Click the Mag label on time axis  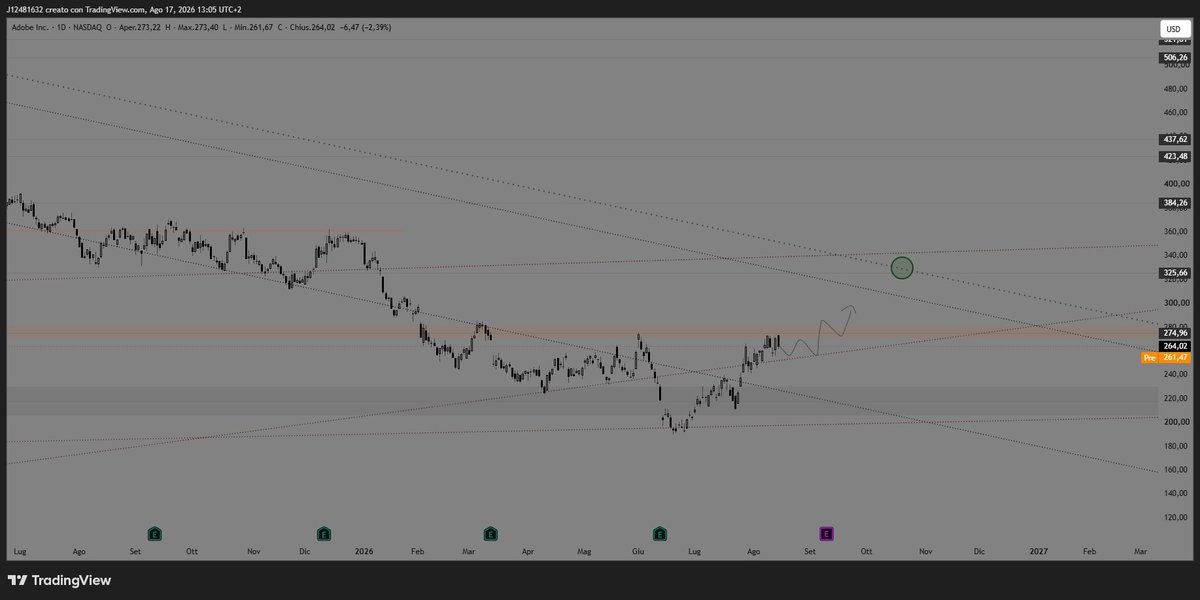(x=585, y=551)
